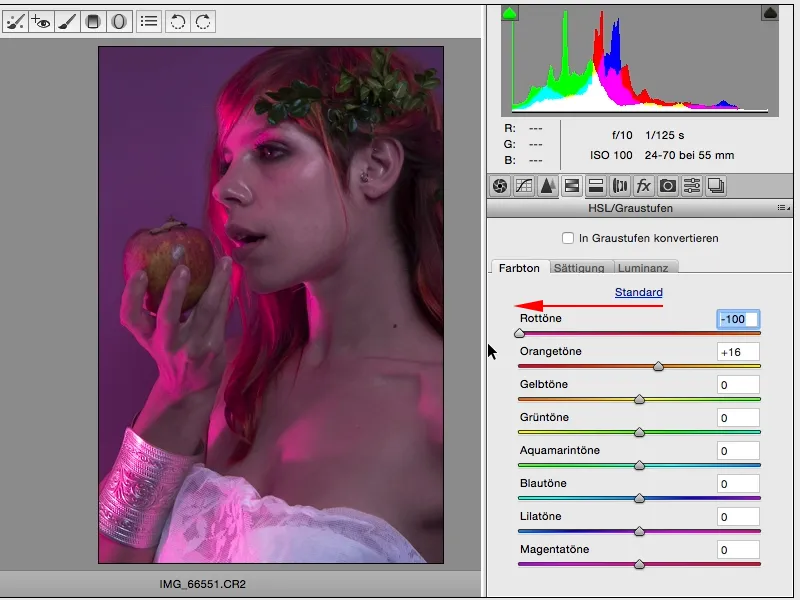The width and height of the screenshot is (800, 600).
Task: Open the Detail sharpening panel icon
Action: pos(548,186)
